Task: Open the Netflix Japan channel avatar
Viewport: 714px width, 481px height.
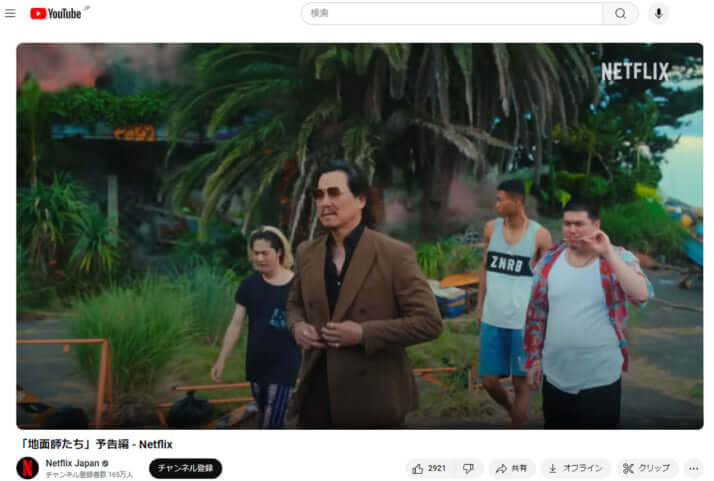Action: click(27, 468)
